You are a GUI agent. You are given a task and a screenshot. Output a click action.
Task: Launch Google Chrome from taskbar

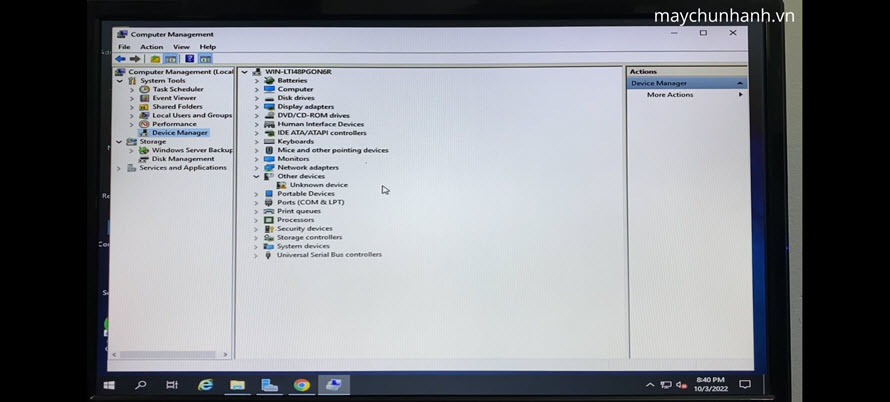coord(301,385)
